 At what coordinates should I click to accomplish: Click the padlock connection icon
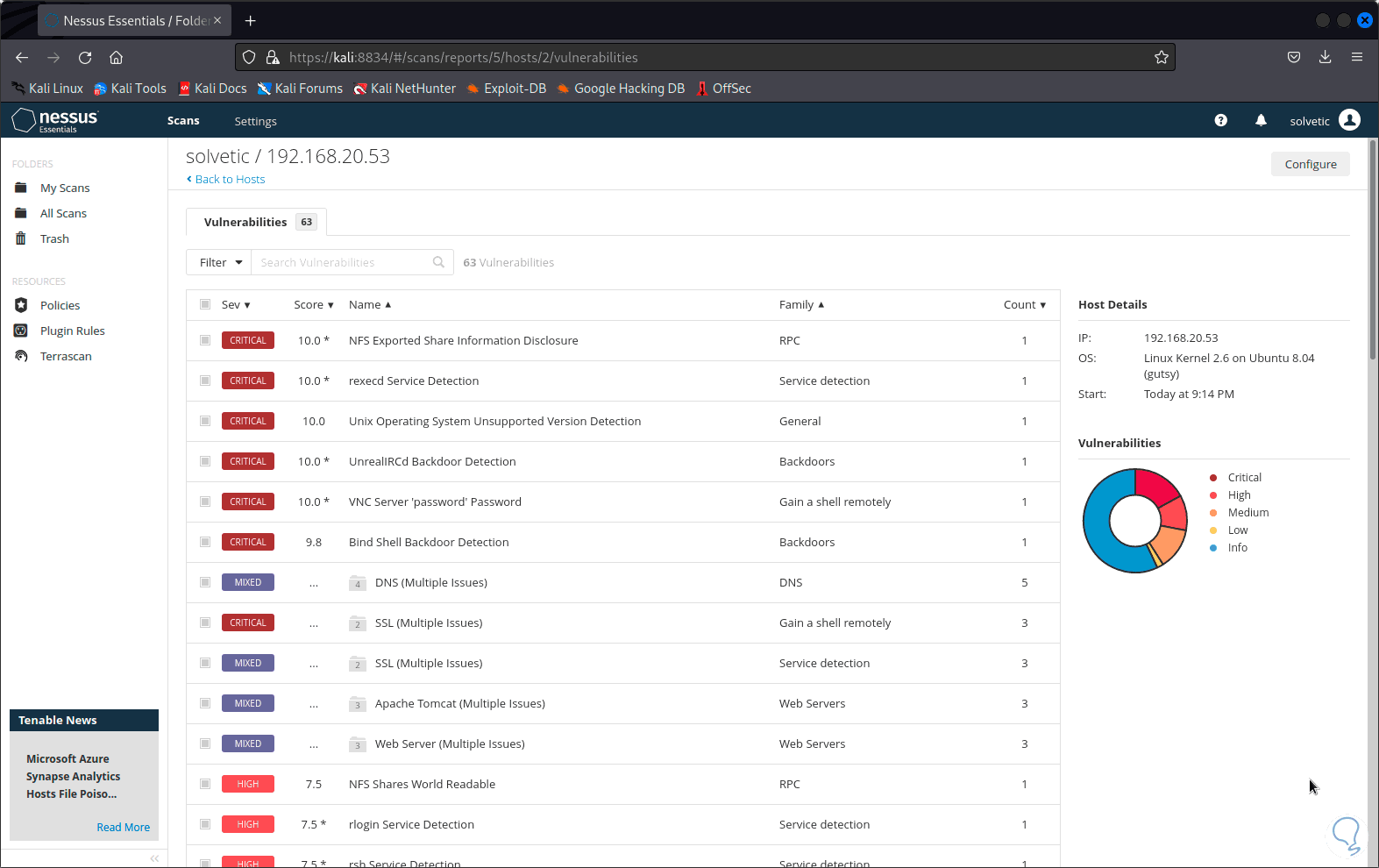(273, 57)
